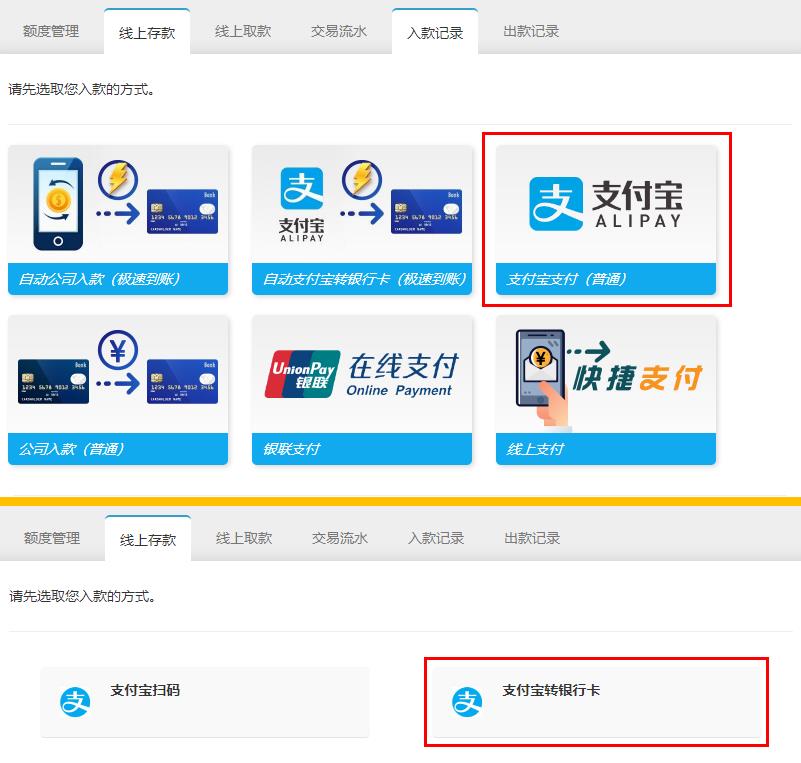
Task: Click the Alipay icon beside 支付宝转银行卡
Action: (466, 702)
